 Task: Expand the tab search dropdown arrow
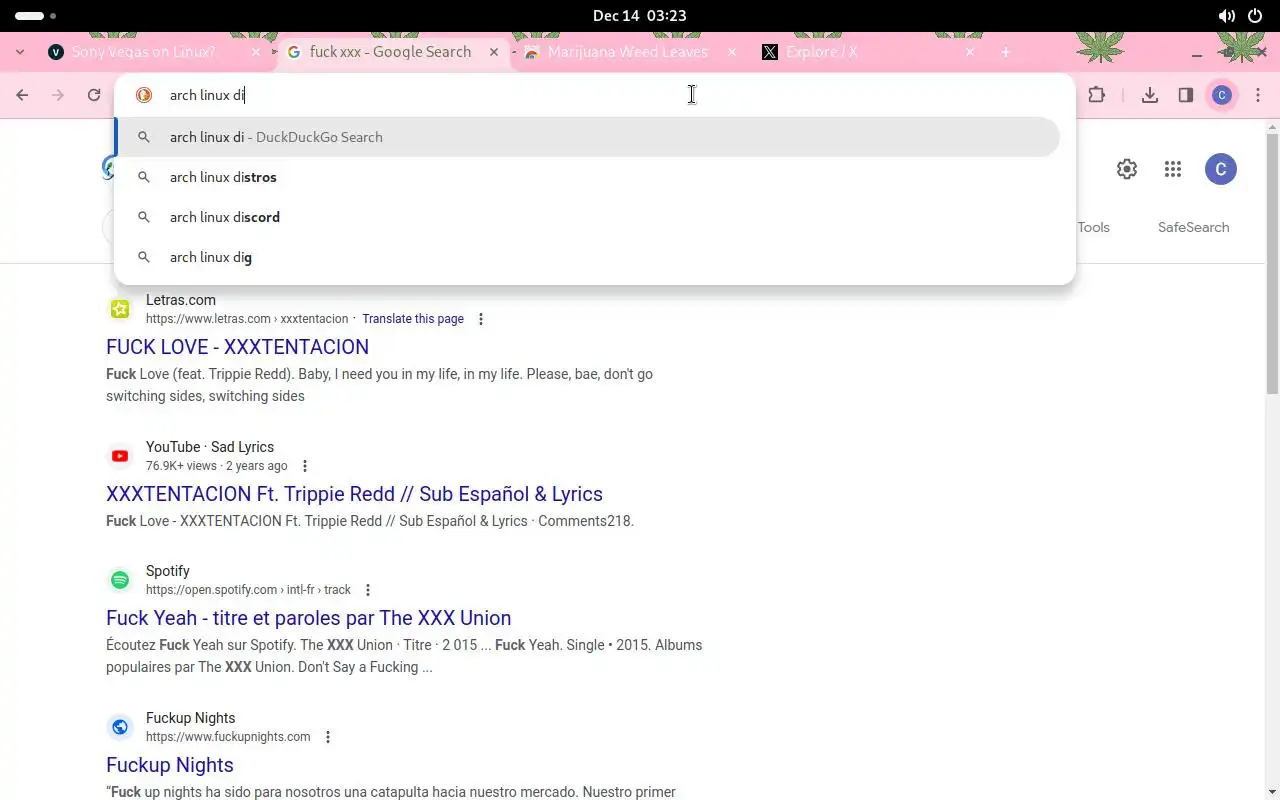click(x=20, y=52)
